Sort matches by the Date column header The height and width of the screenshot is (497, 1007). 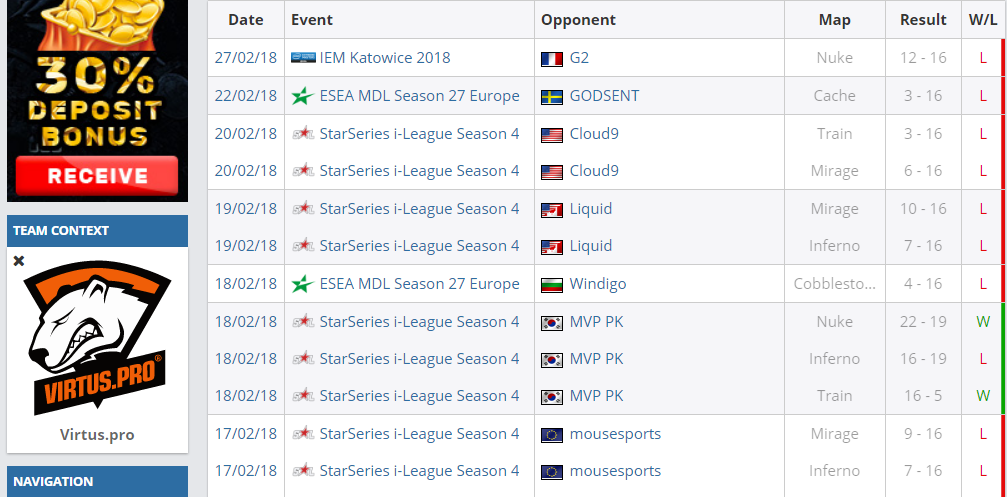tap(246, 20)
